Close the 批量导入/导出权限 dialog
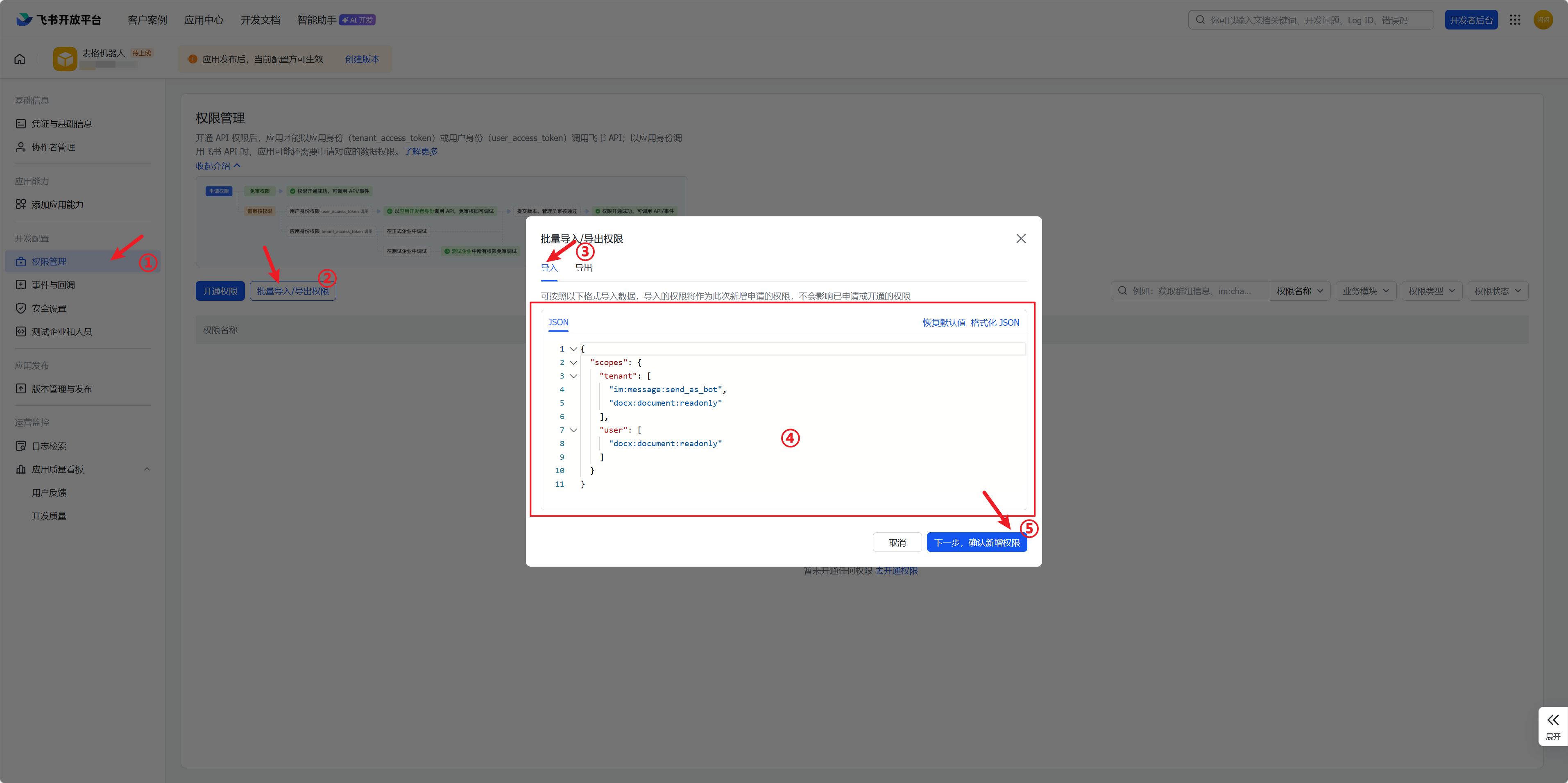Image resolution: width=1568 pixels, height=783 pixels. (1021, 239)
